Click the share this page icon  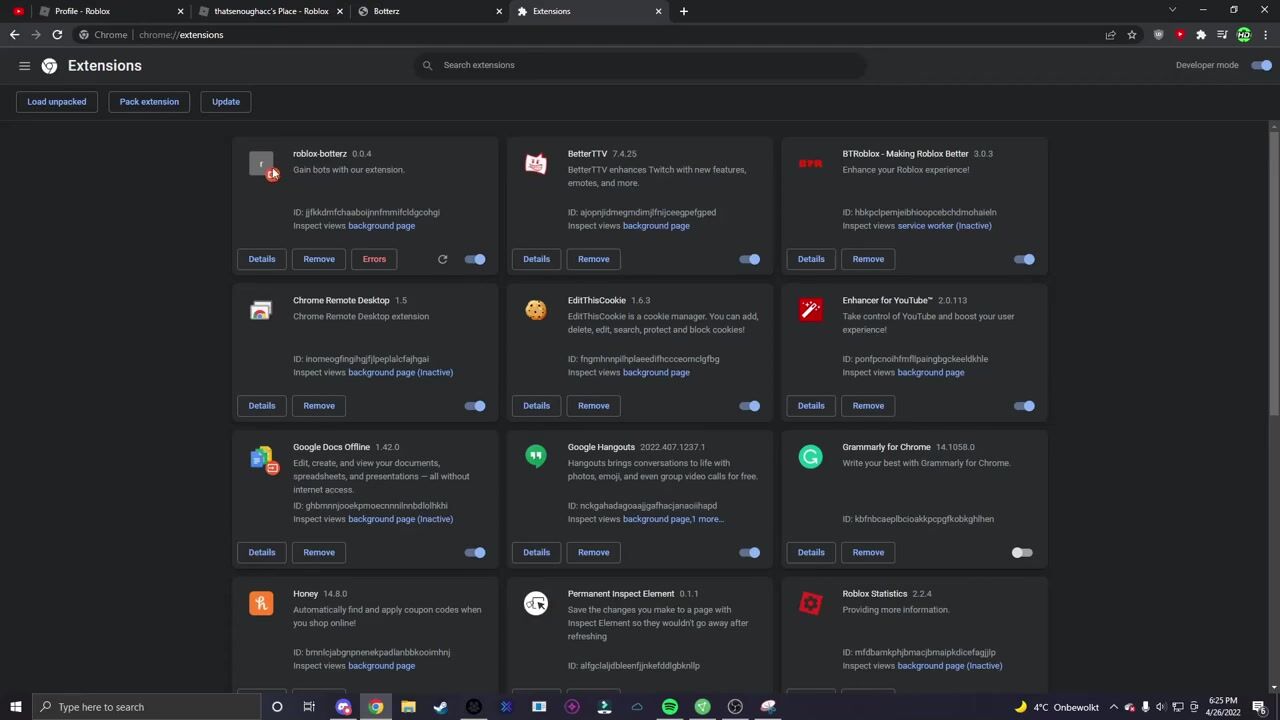click(x=1110, y=35)
